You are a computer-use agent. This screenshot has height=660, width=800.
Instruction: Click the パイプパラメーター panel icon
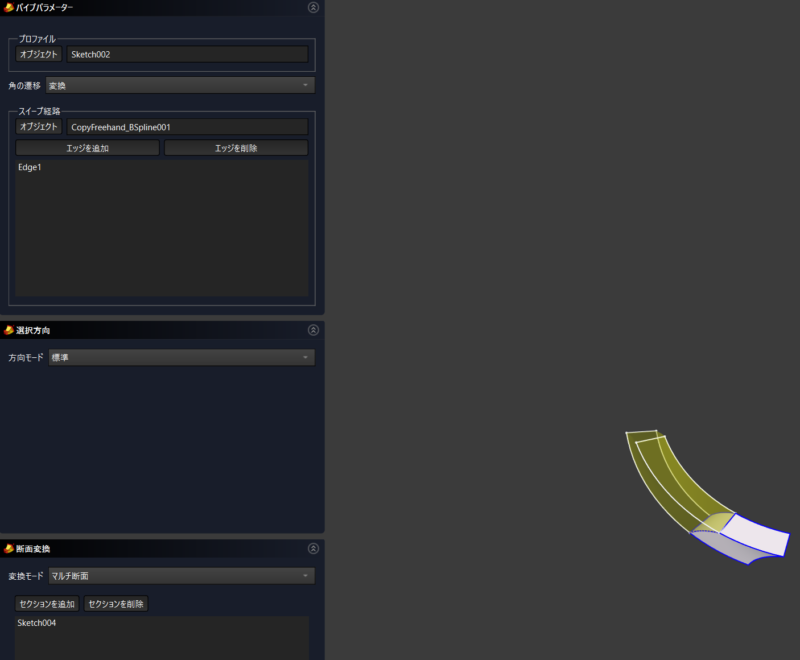[9, 7]
